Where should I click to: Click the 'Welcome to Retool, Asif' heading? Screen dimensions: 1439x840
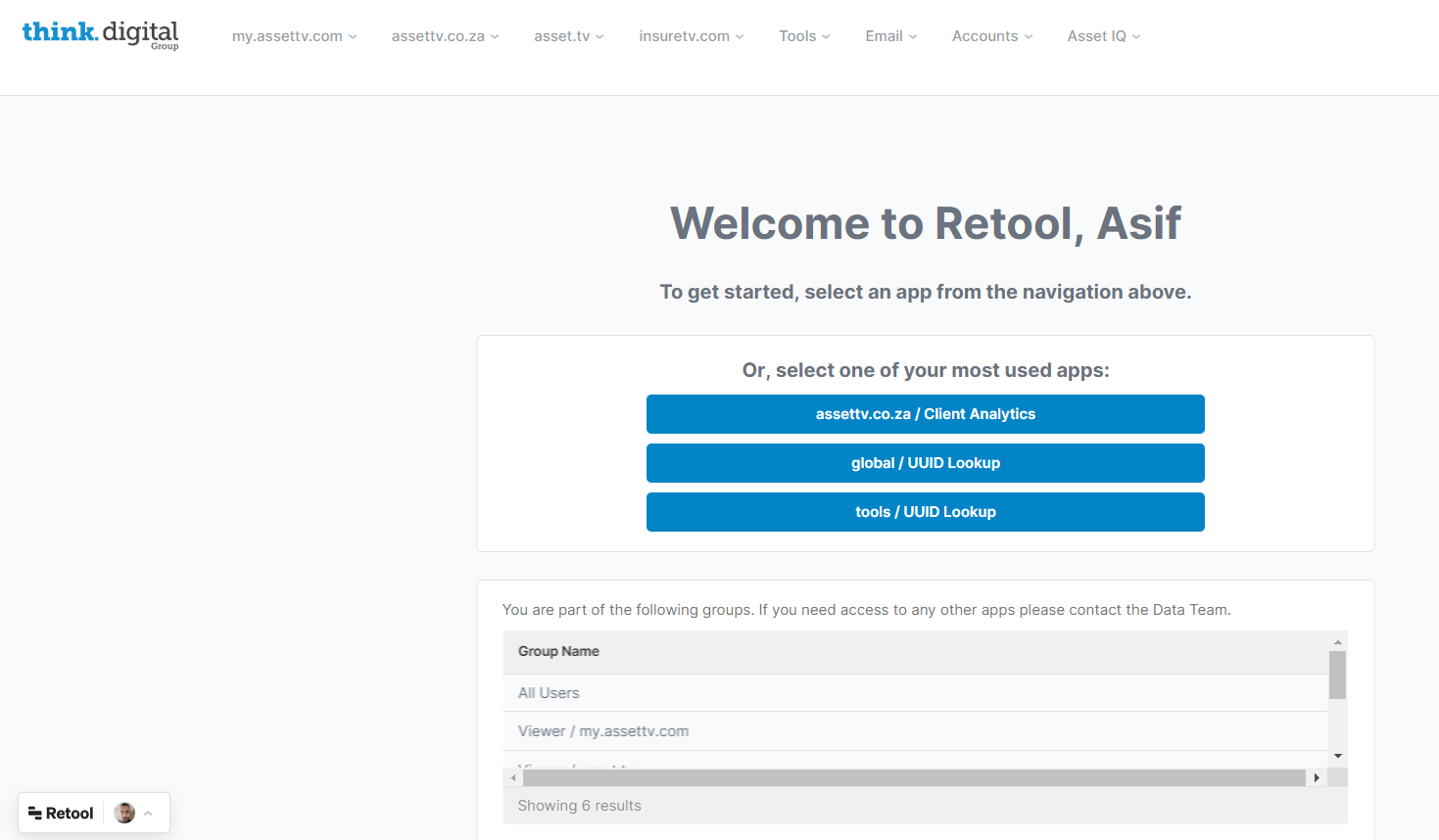tap(925, 223)
